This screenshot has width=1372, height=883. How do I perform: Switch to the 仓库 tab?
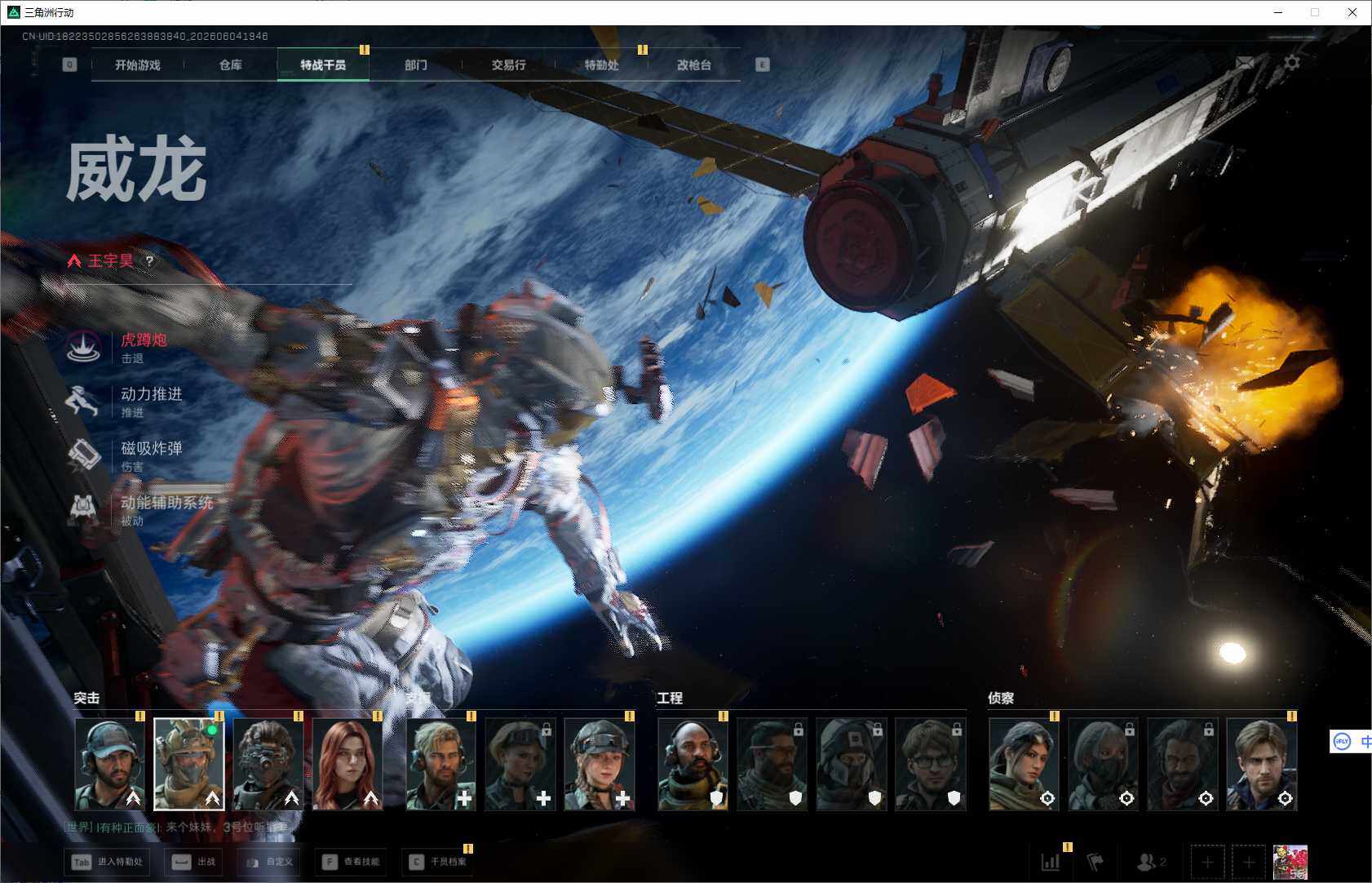tap(231, 64)
